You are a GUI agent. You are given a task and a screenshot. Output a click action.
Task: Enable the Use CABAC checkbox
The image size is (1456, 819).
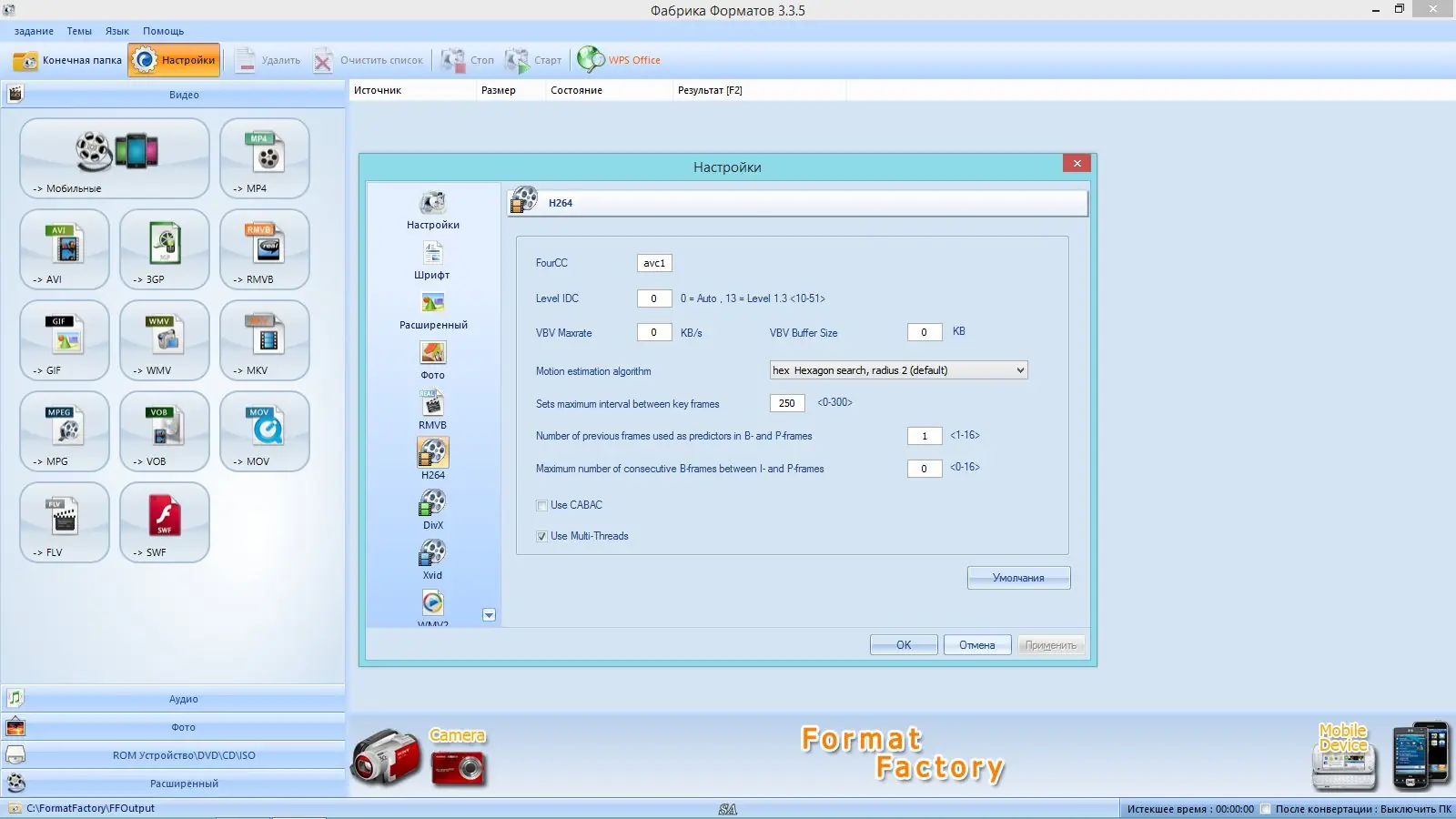click(x=541, y=506)
